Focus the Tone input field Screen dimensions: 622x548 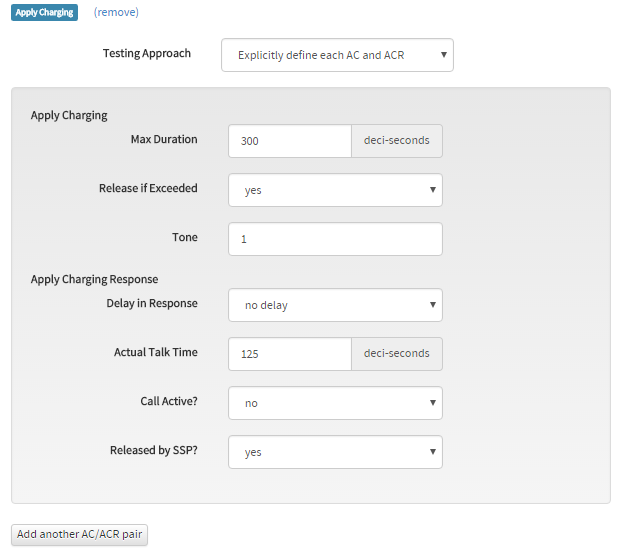335,239
